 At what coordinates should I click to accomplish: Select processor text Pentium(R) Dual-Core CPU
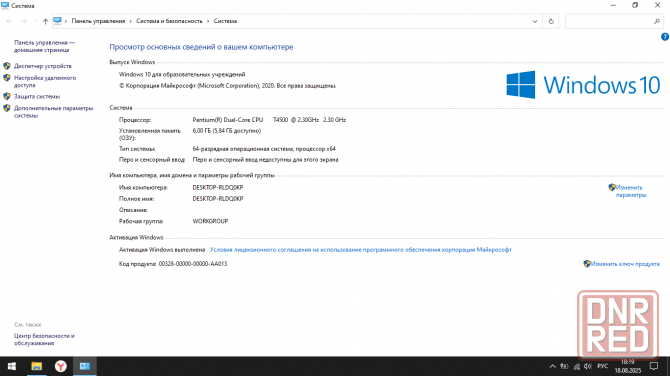click(228, 120)
